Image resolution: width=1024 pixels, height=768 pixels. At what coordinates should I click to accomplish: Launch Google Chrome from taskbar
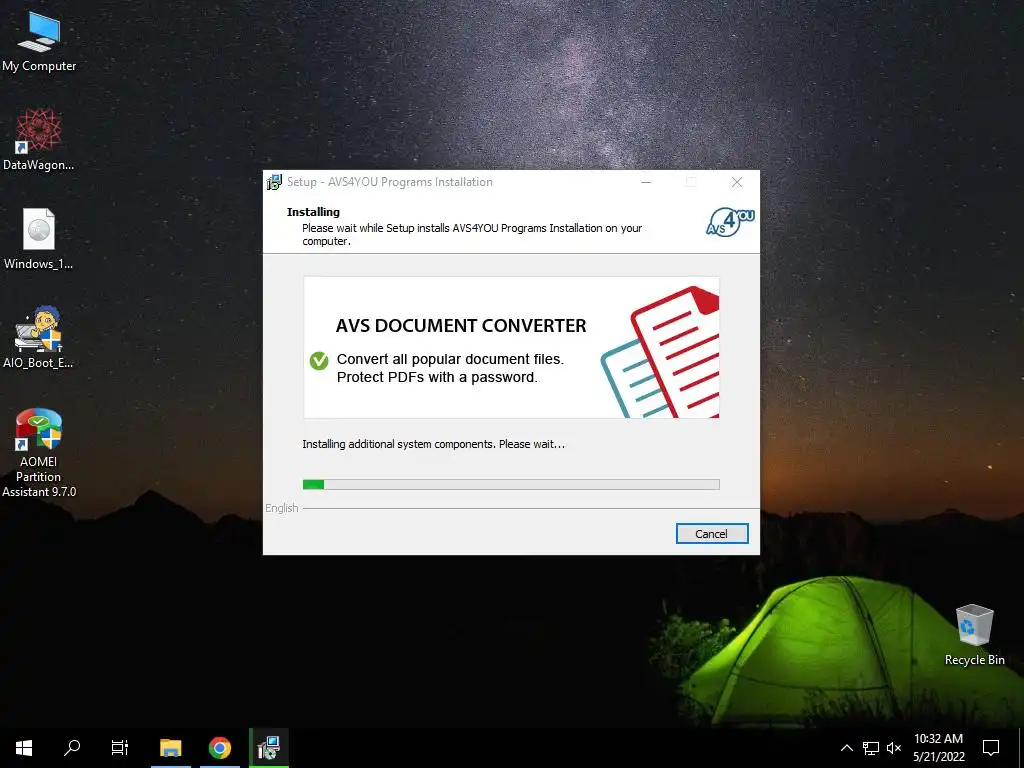[219, 748]
